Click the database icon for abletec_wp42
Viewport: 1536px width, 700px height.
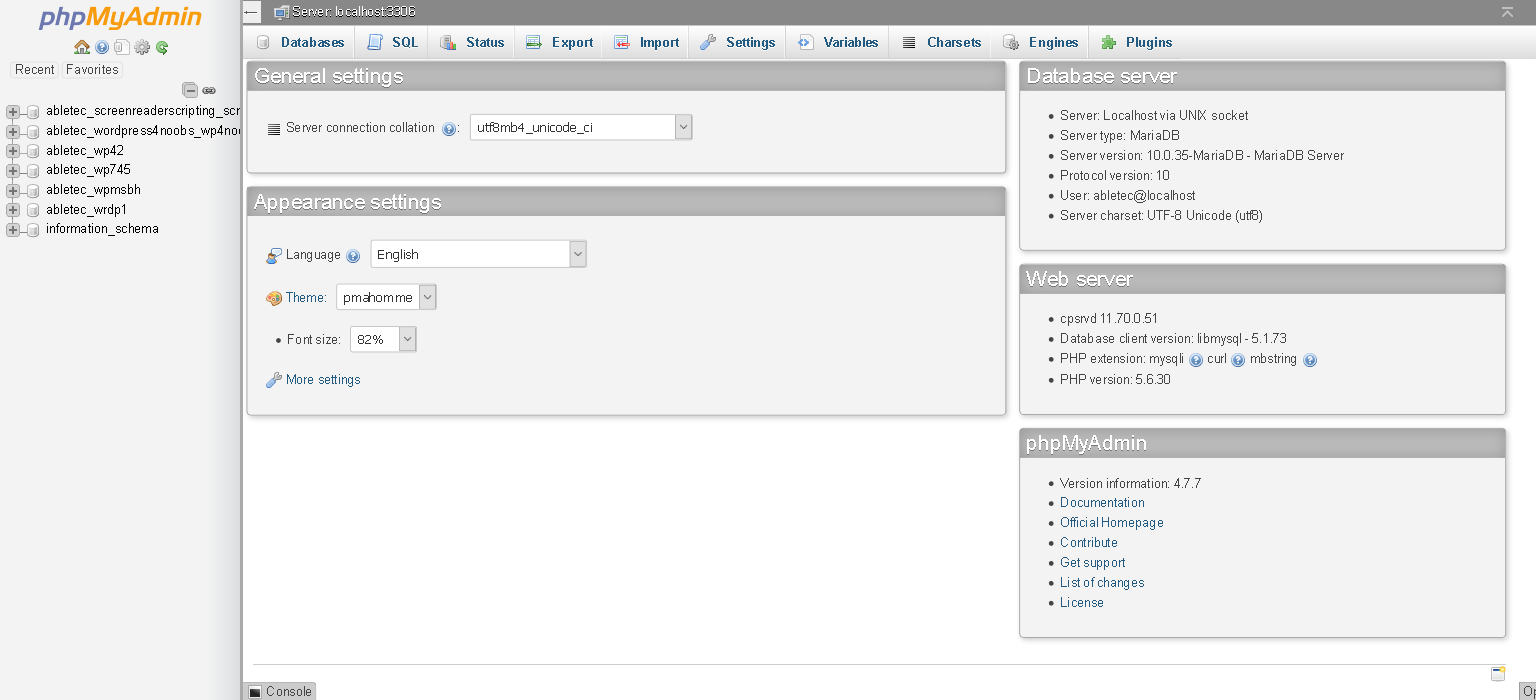tap(33, 151)
